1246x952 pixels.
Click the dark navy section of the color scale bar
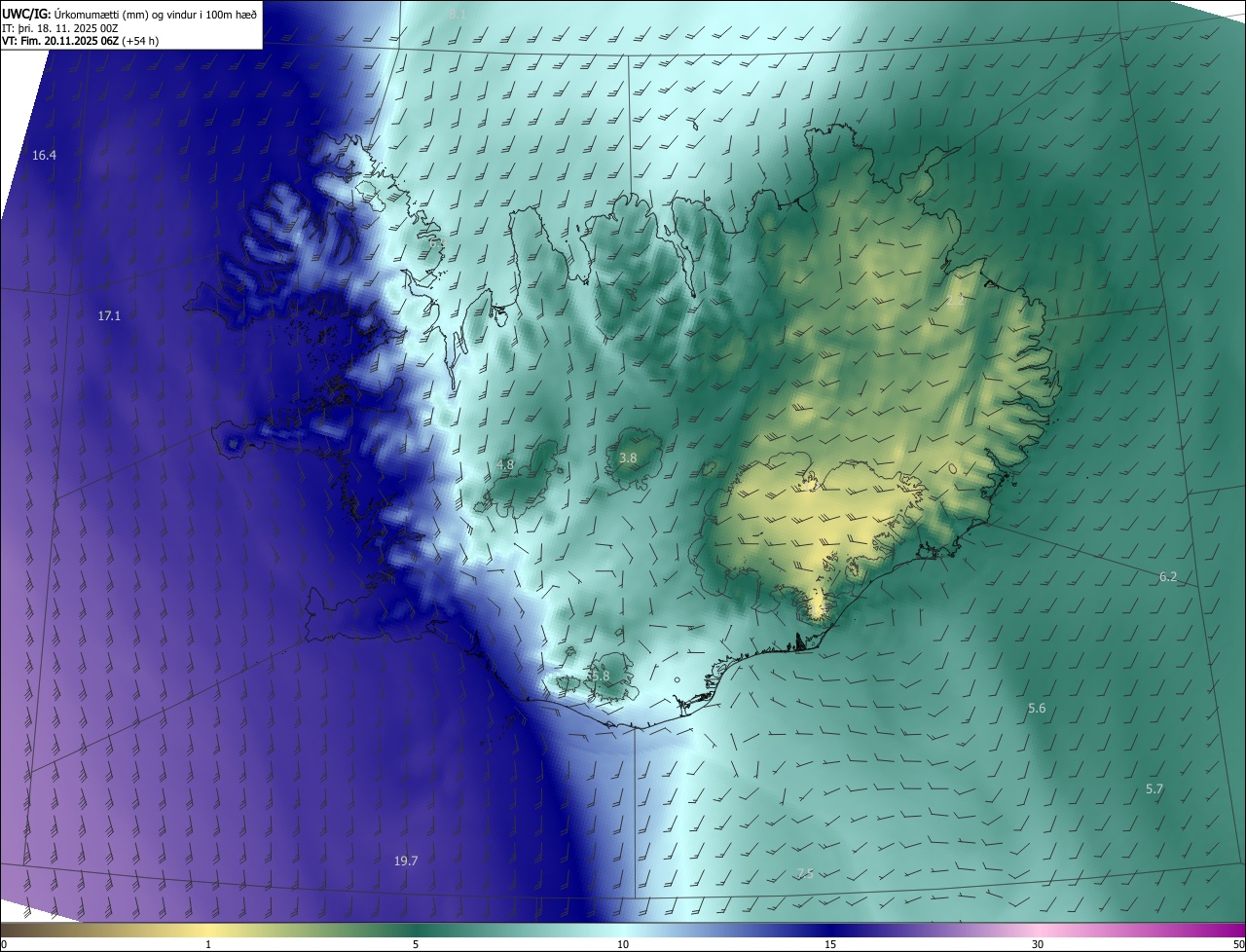[x=830, y=930]
